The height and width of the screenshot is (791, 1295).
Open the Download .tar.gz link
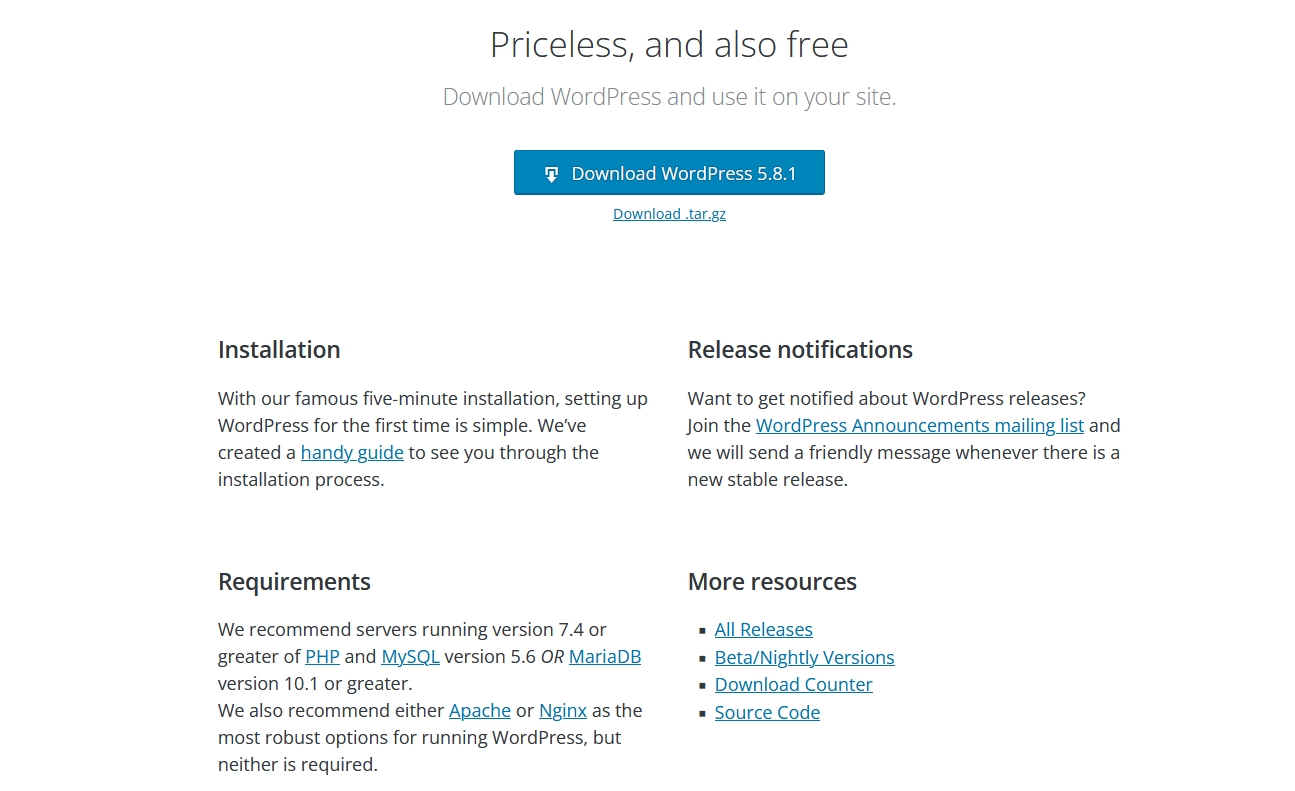pos(669,213)
